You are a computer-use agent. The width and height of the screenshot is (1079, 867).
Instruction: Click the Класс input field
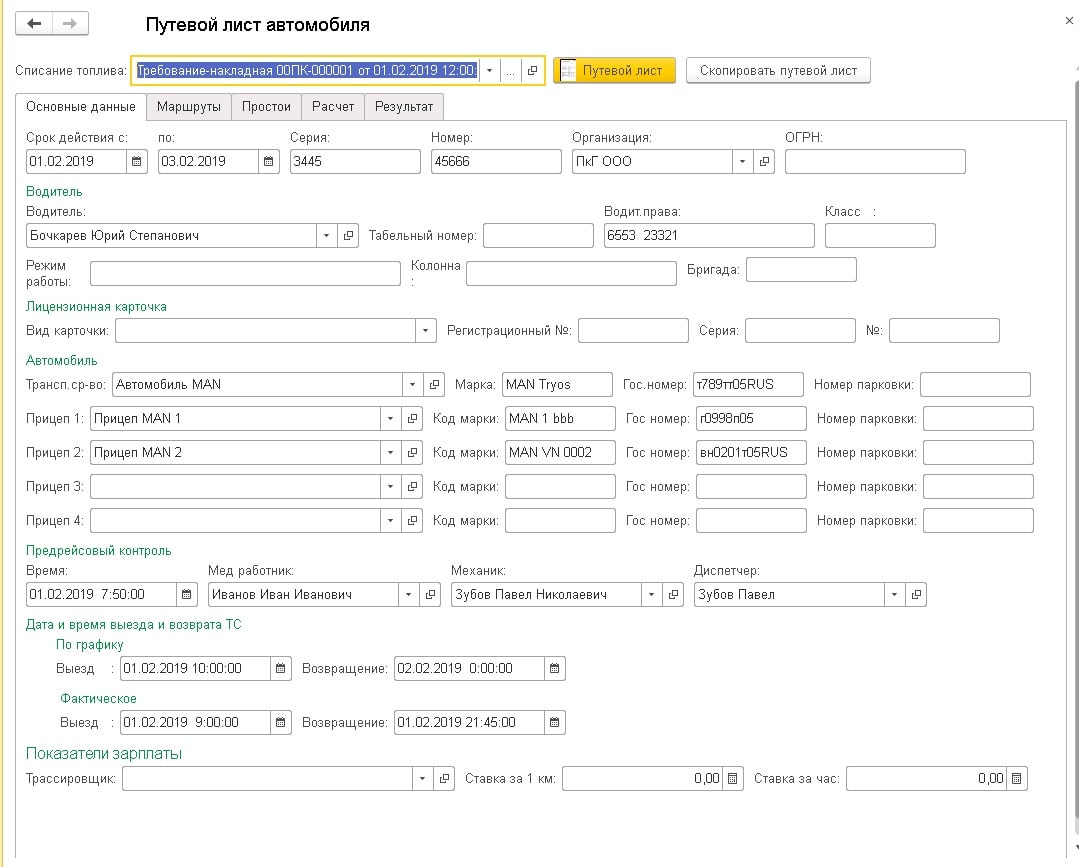click(x=880, y=235)
